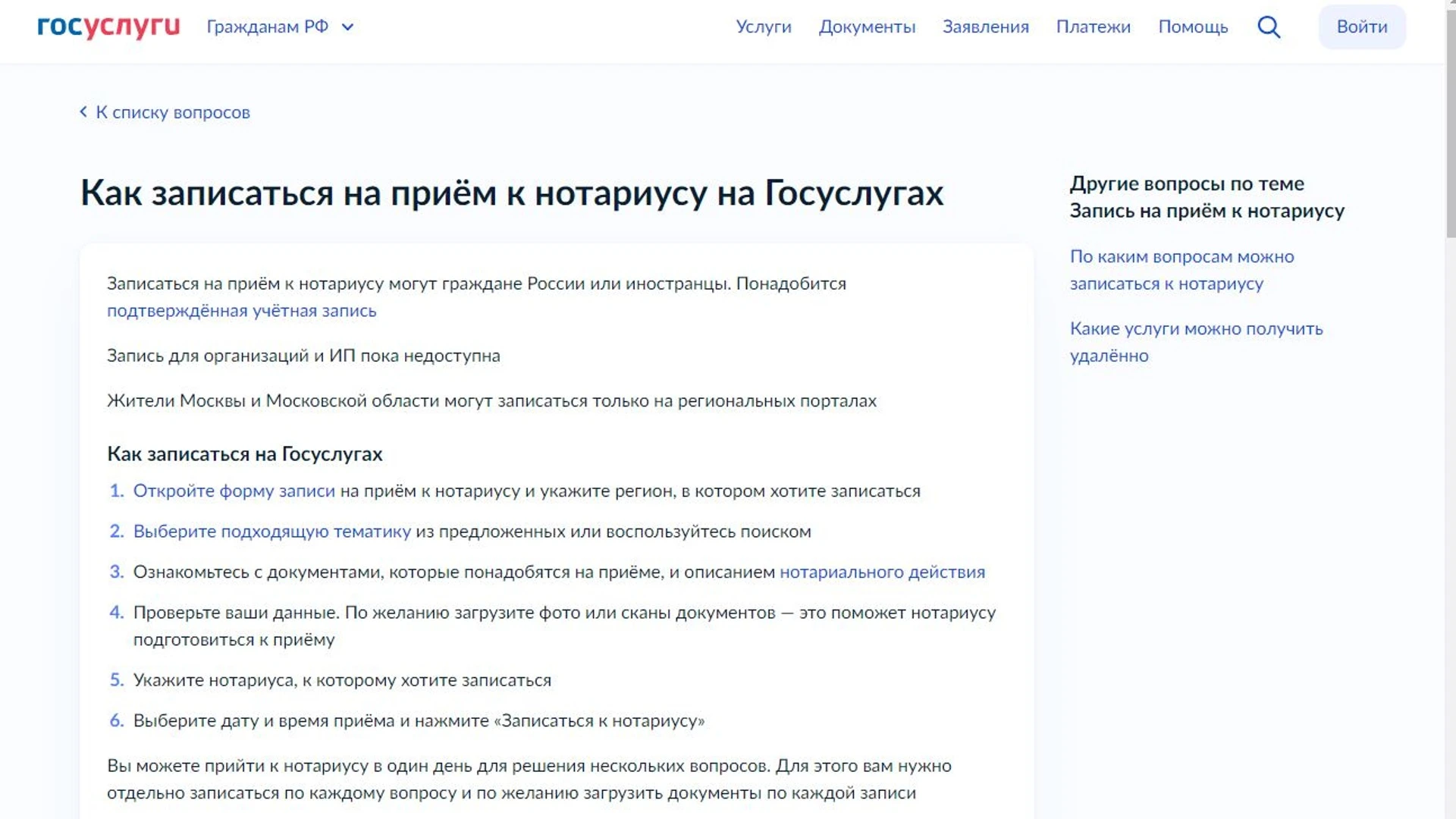Open «подтверждённая учётная запись» link
The image size is (1456, 819).
[x=242, y=311]
